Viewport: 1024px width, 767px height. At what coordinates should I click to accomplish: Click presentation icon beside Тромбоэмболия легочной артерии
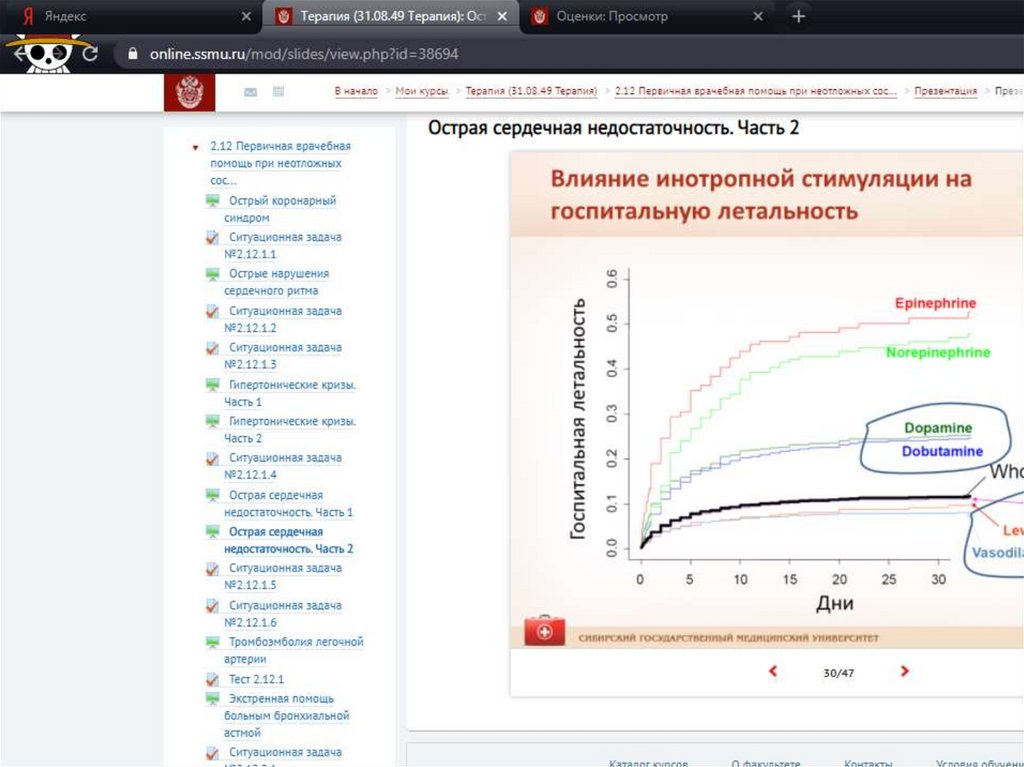pos(212,642)
